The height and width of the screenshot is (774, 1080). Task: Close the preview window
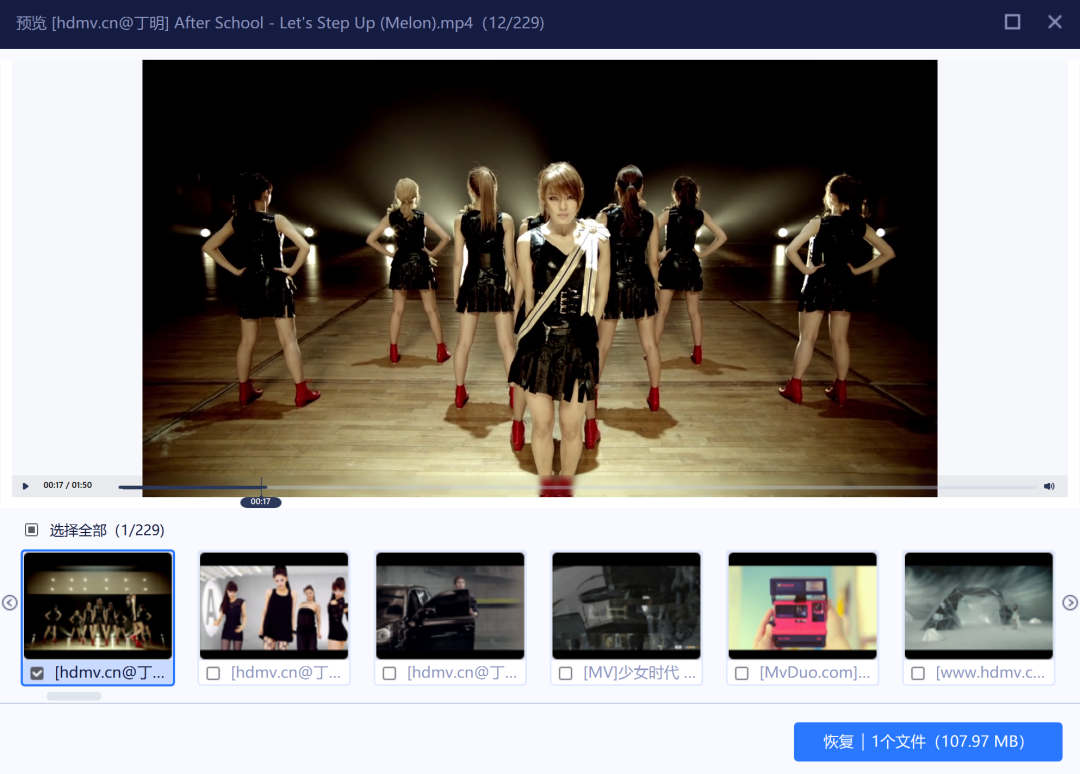tap(1055, 22)
